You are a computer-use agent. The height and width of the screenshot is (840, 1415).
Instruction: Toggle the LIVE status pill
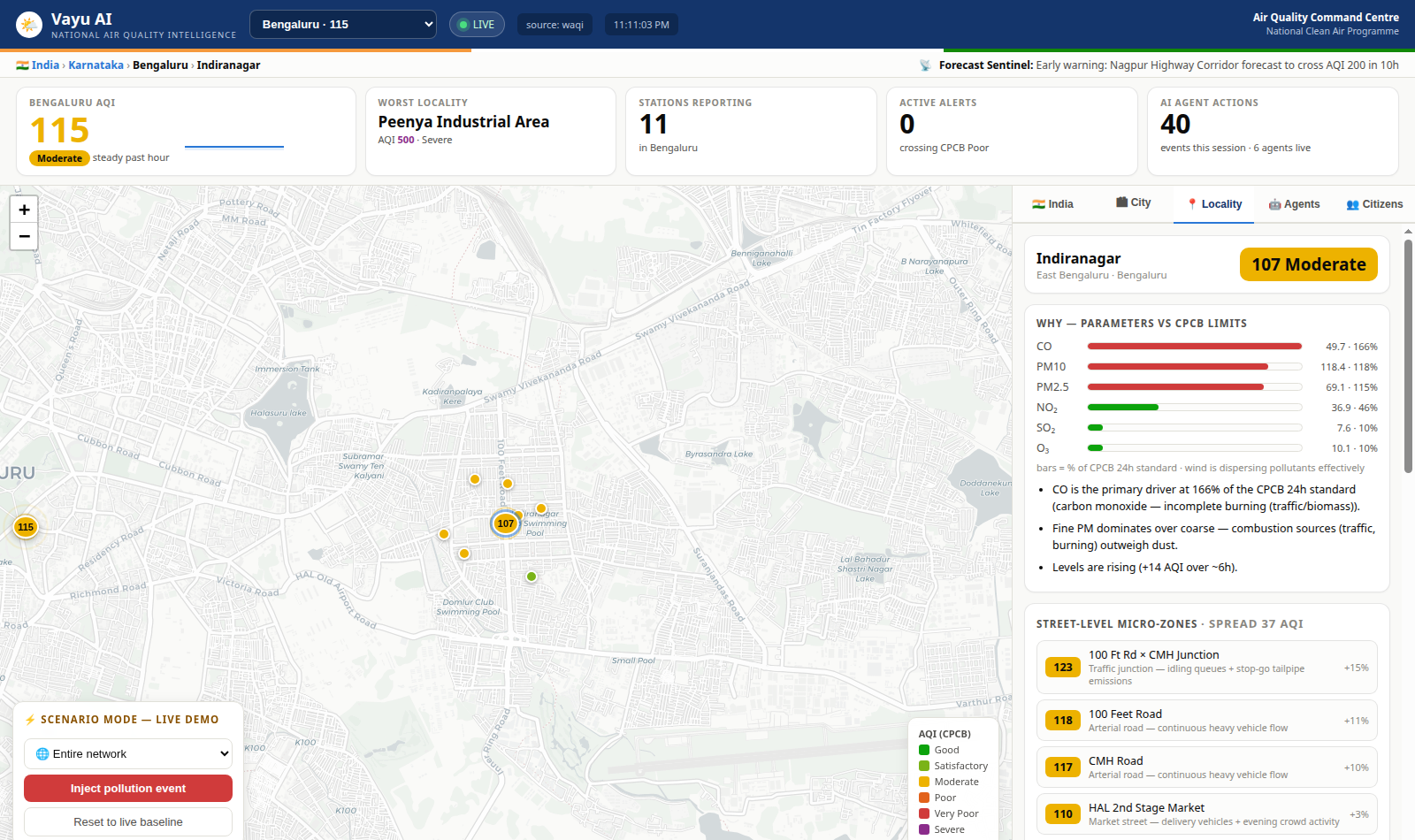[477, 25]
